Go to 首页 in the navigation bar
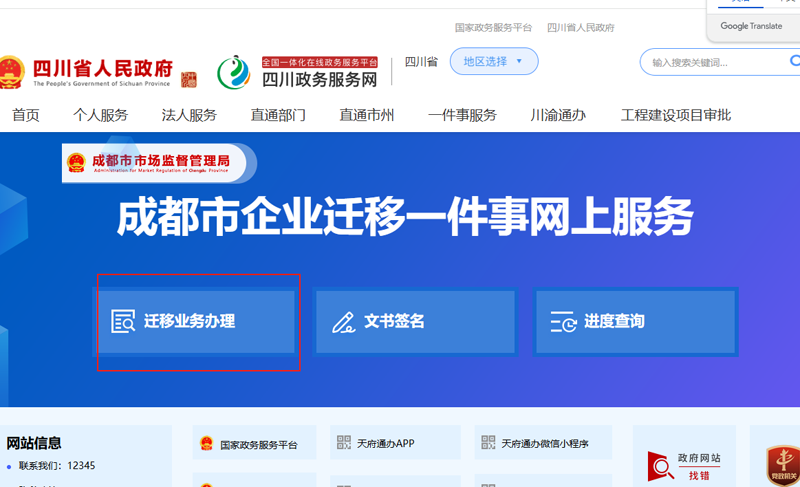 26,115
